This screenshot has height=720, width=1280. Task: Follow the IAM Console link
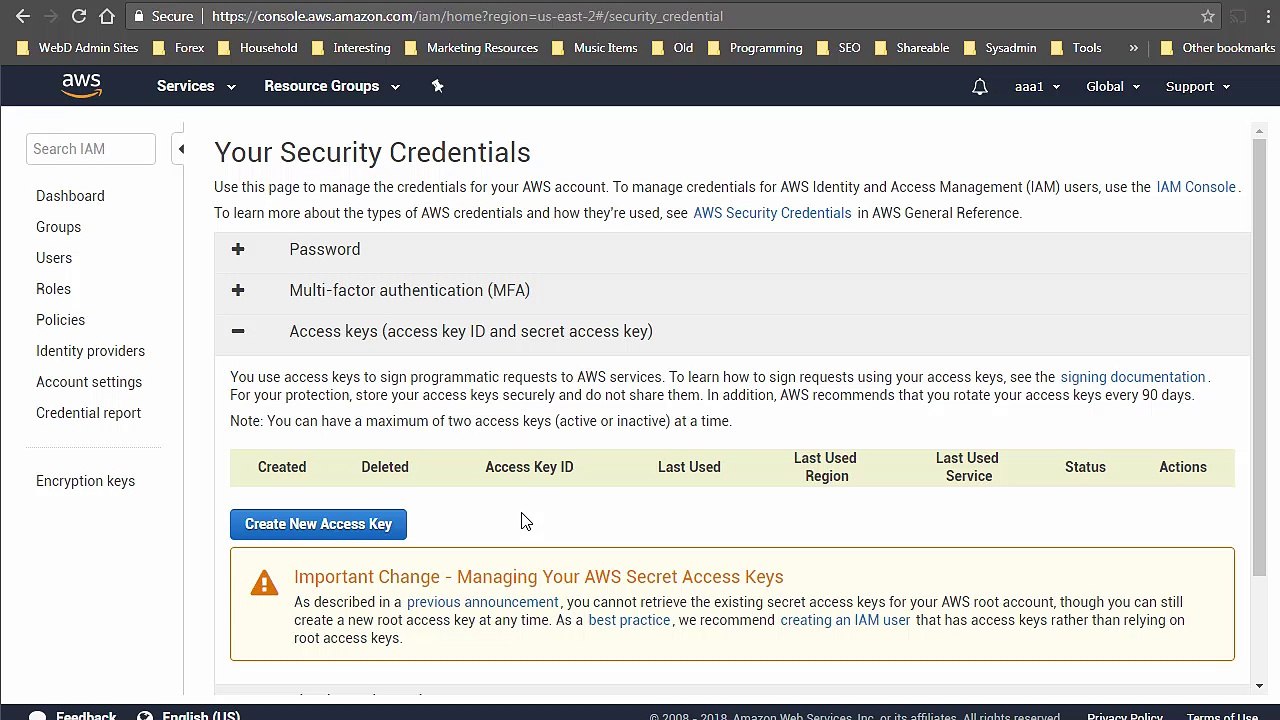1196,187
